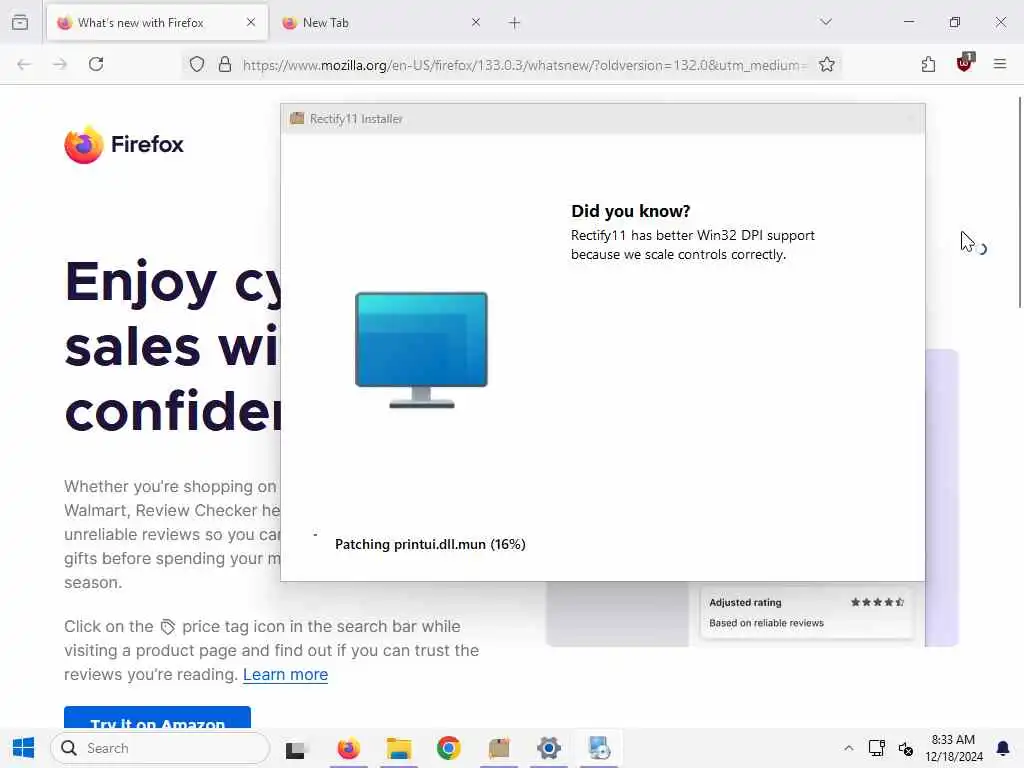The height and width of the screenshot is (768, 1024).
Task: Switch to Firefox in the taskbar
Action: pos(348,748)
